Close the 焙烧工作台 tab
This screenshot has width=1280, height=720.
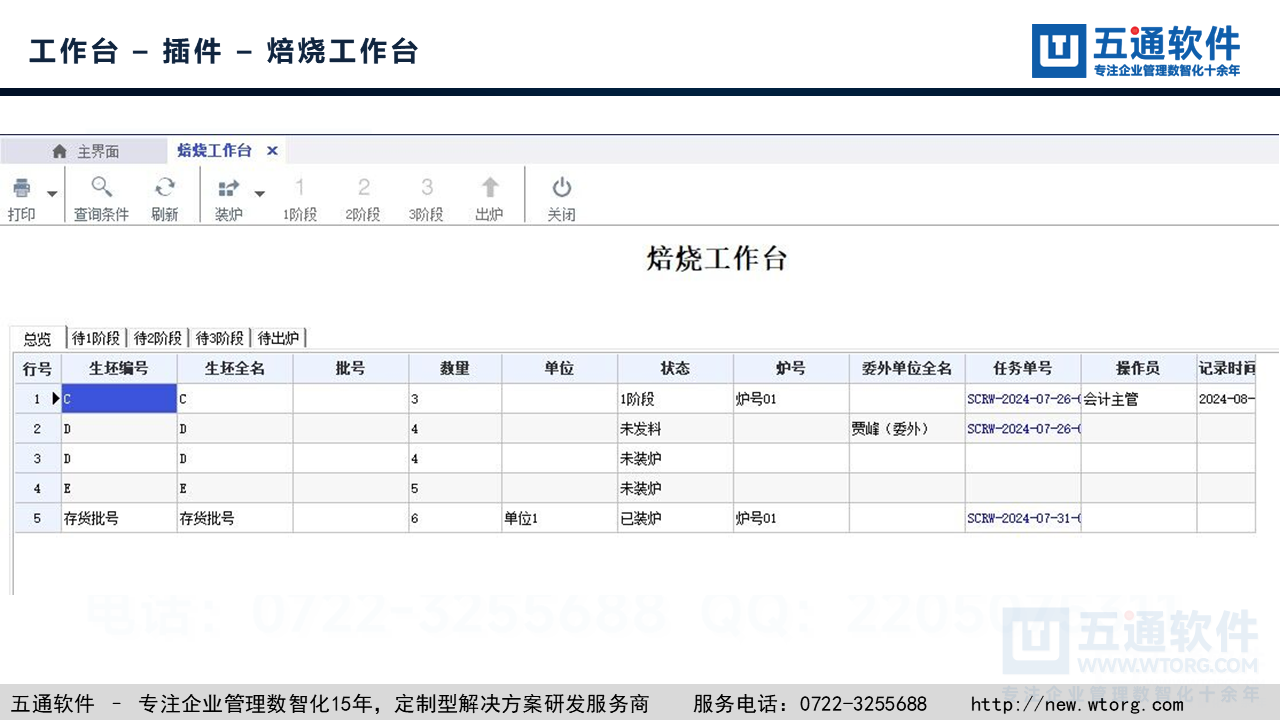[272, 151]
